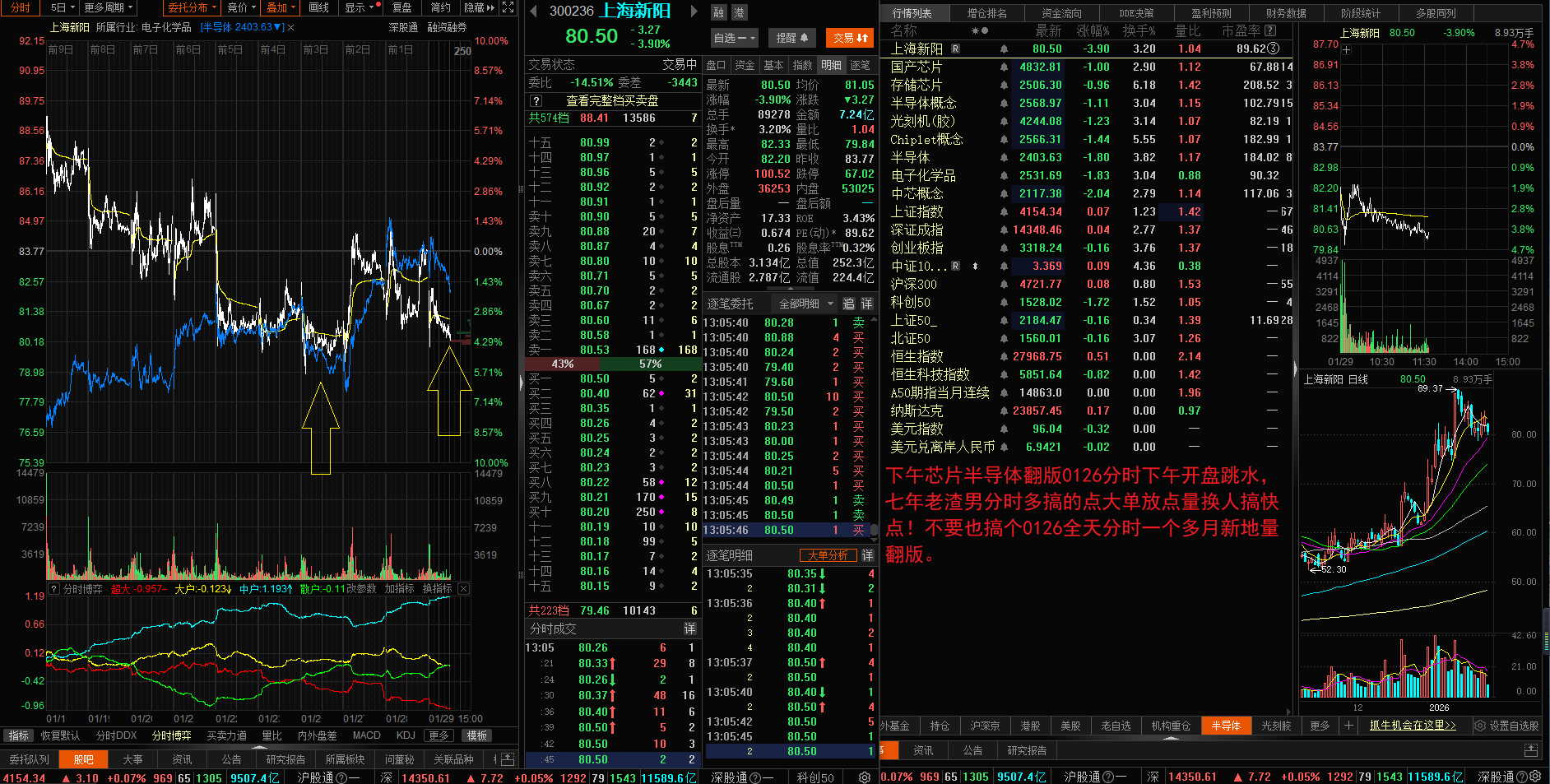Switch to the 资金流向 tab
This screenshot has height=784, width=1550.
pyautogui.click(x=1061, y=13)
